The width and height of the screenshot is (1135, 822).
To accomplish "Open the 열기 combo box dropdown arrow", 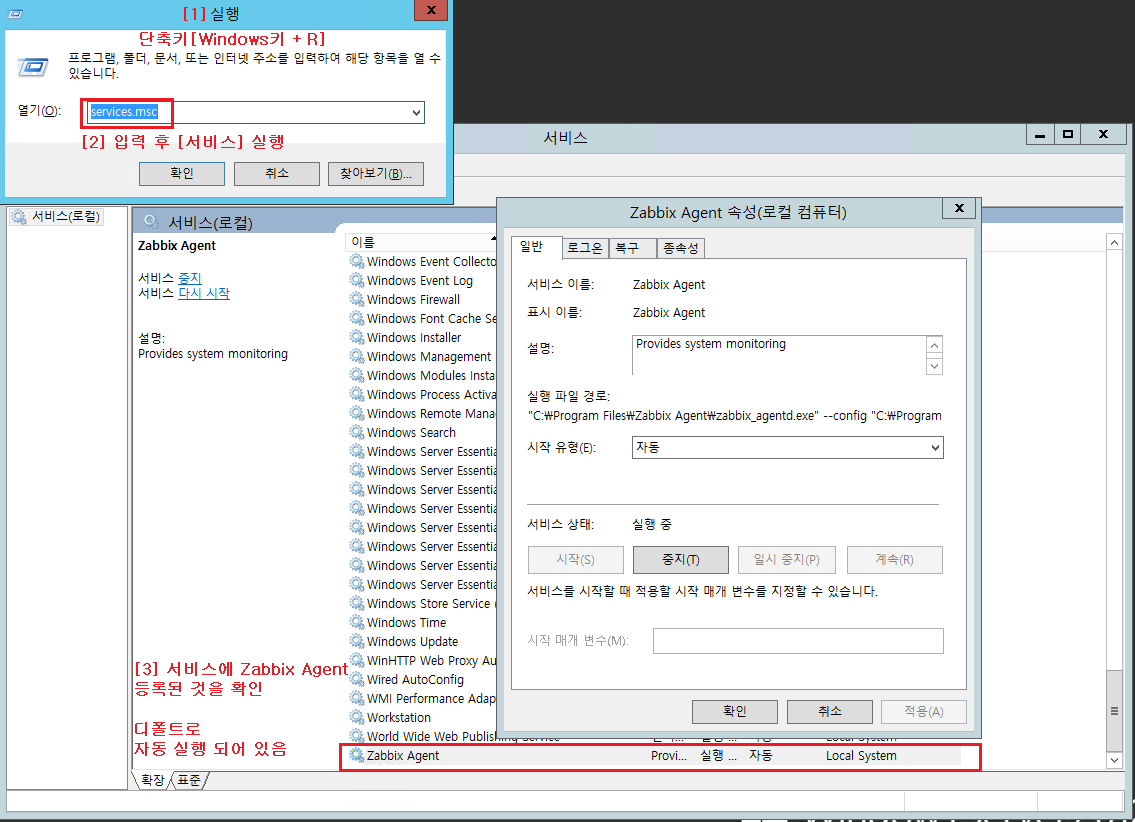I will [x=416, y=112].
